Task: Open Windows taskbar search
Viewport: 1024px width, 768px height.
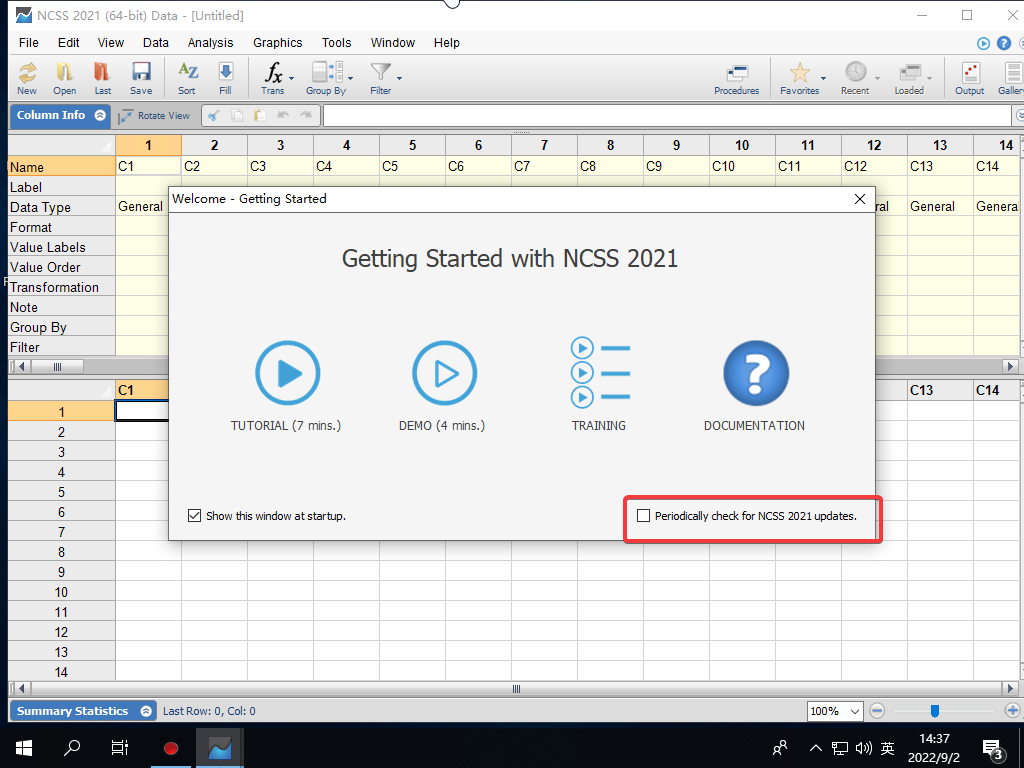Action: (72, 748)
